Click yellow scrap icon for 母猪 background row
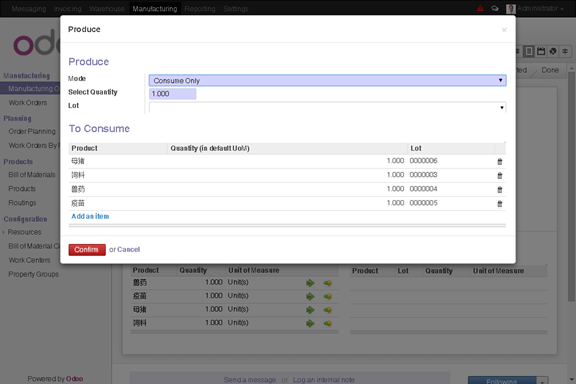Viewport: 576px width, 384px height. pyautogui.click(x=328, y=310)
